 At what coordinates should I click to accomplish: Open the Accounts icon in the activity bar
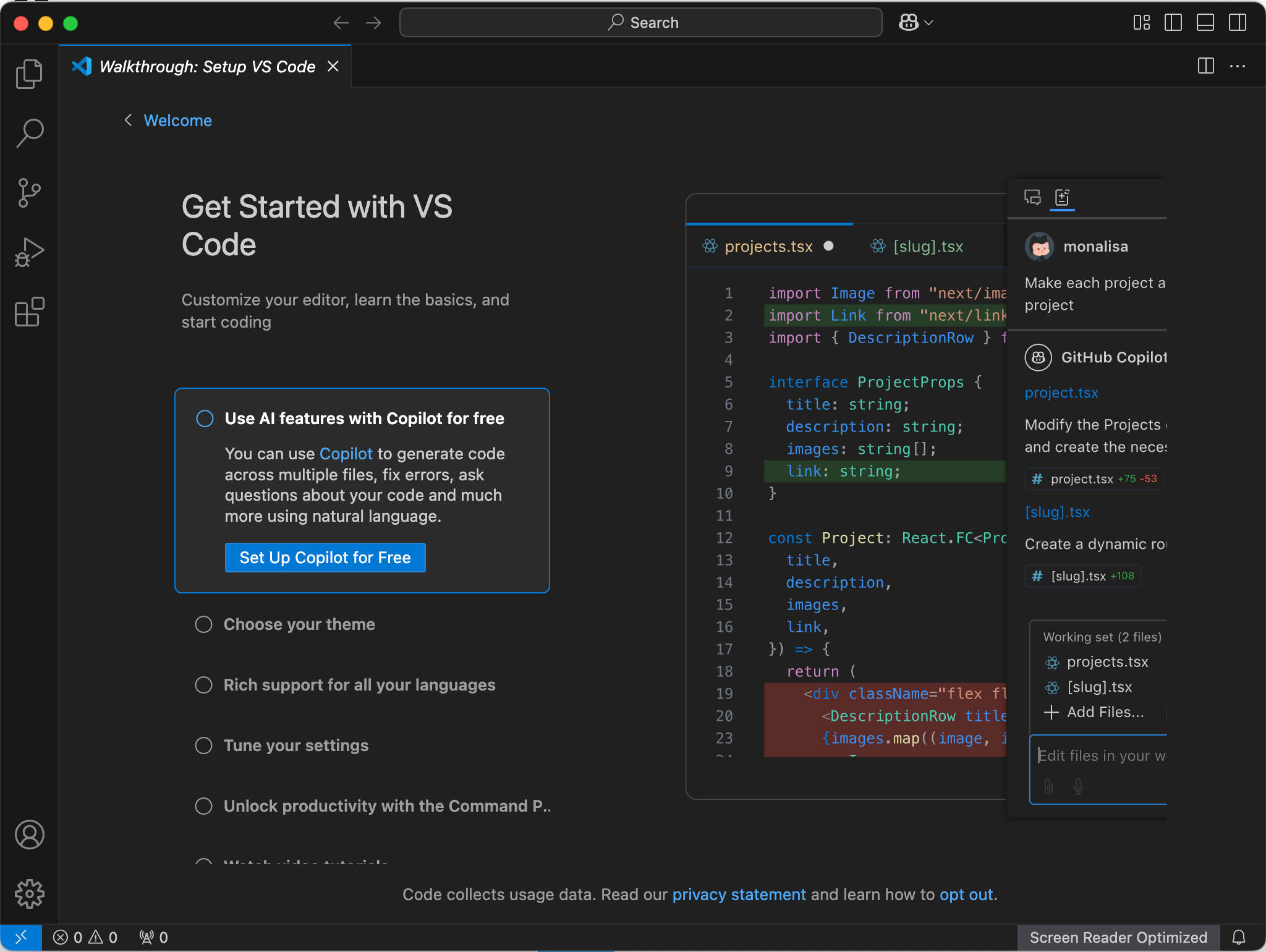[x=28, y=835]
